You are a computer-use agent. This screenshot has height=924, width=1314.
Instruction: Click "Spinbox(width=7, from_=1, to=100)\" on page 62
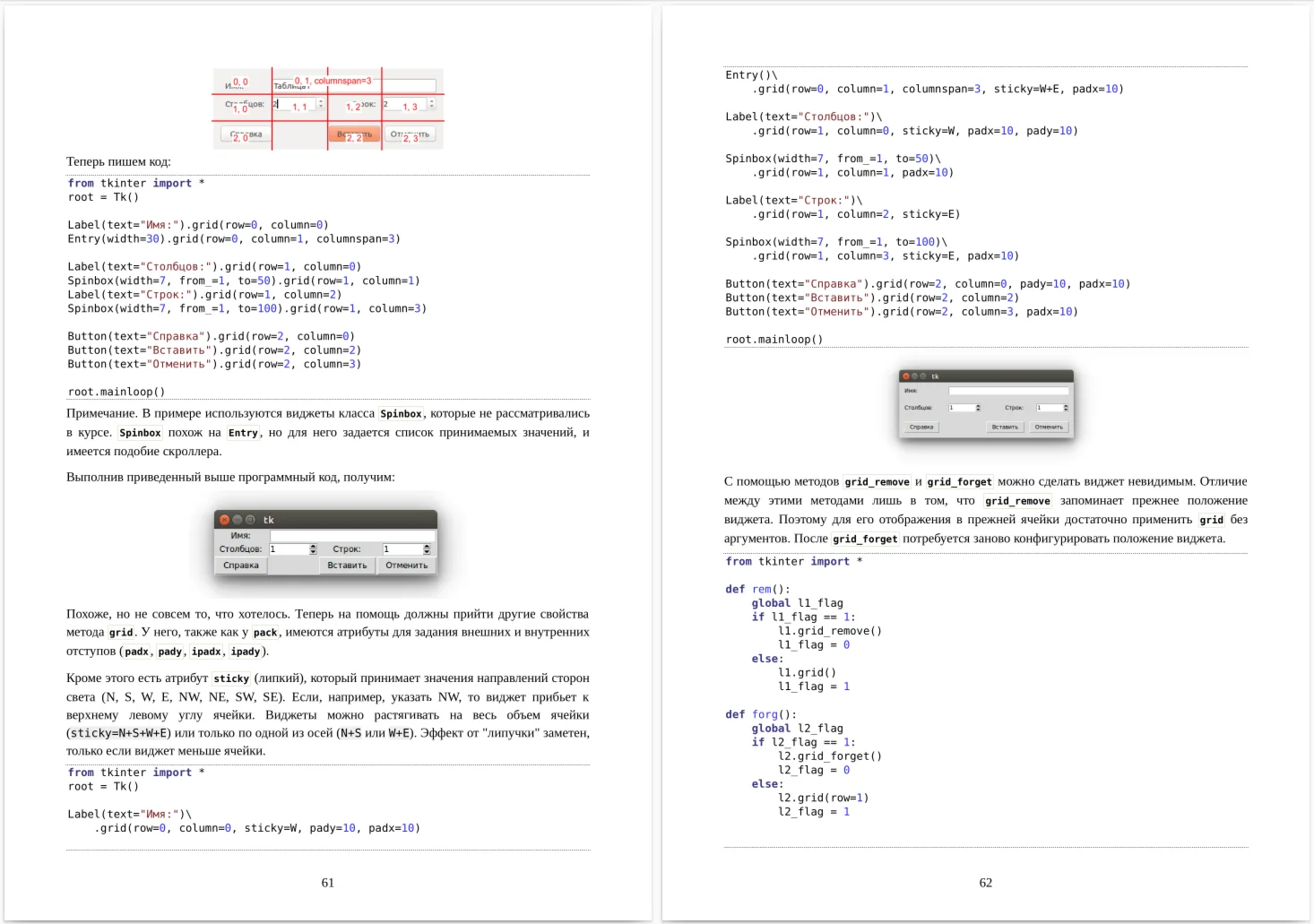[836, 242]
